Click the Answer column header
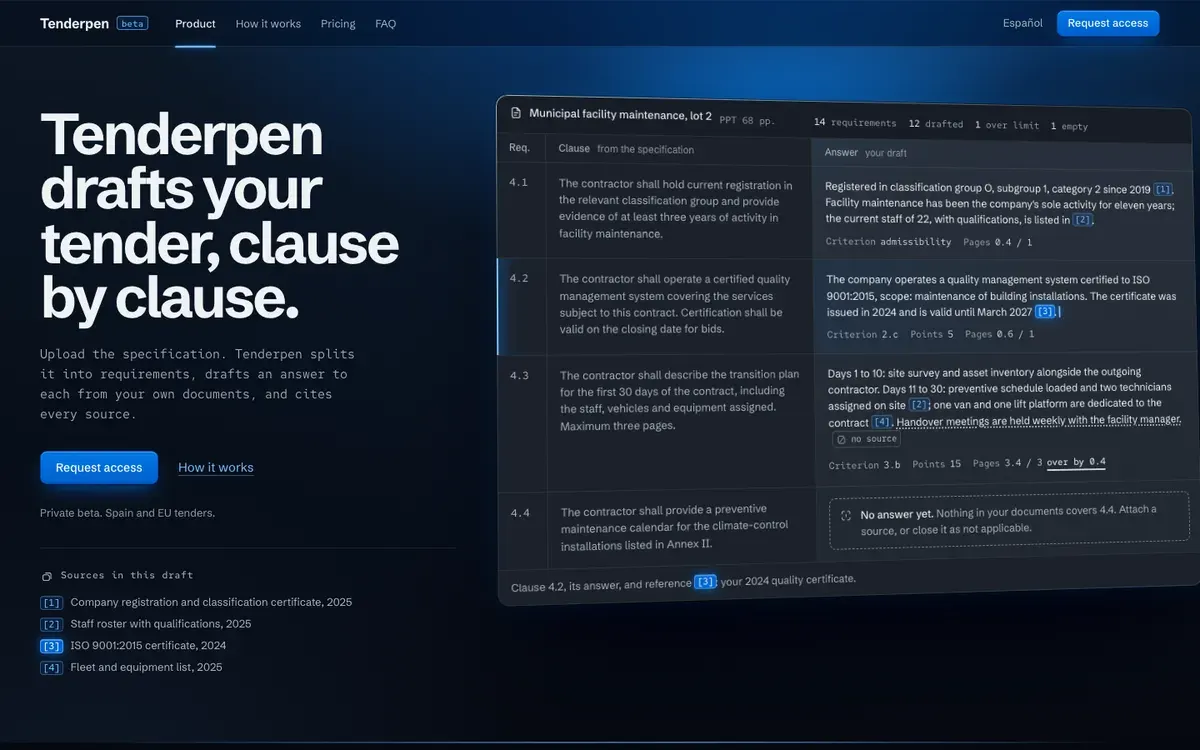The height and width of the screenshot is (750, 1200). coord(841,152)
